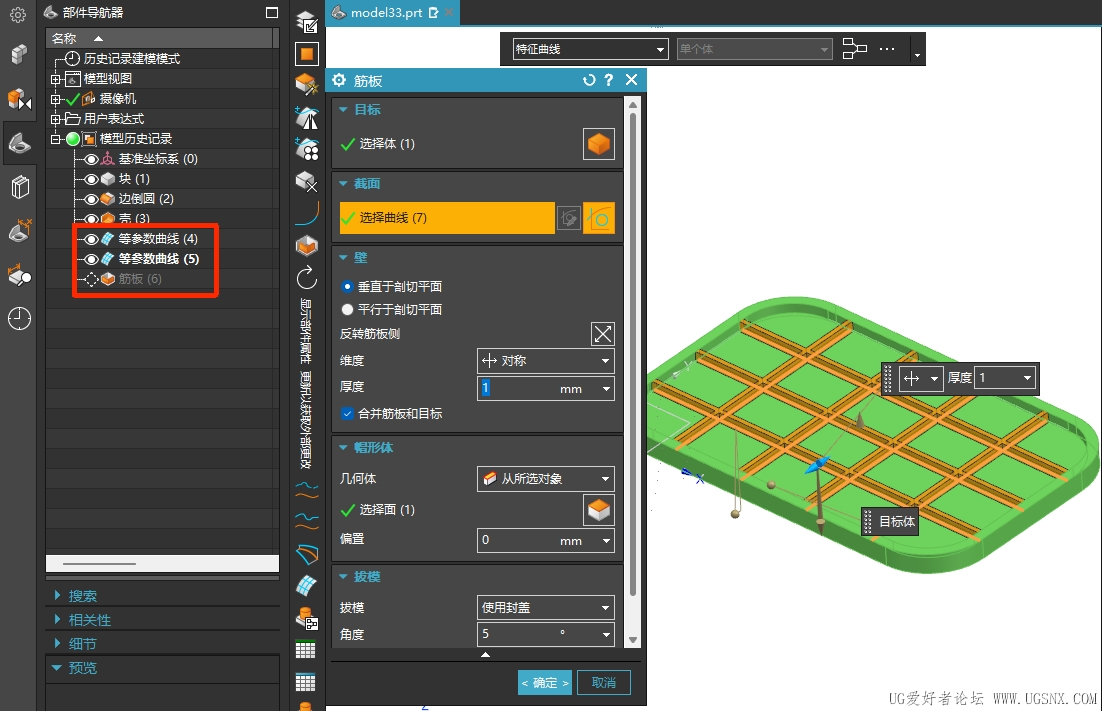Screen dimensions: 1102x711
Task: Select 'Parallel to cut plane' radio button
Action: (x=347, y=309)
